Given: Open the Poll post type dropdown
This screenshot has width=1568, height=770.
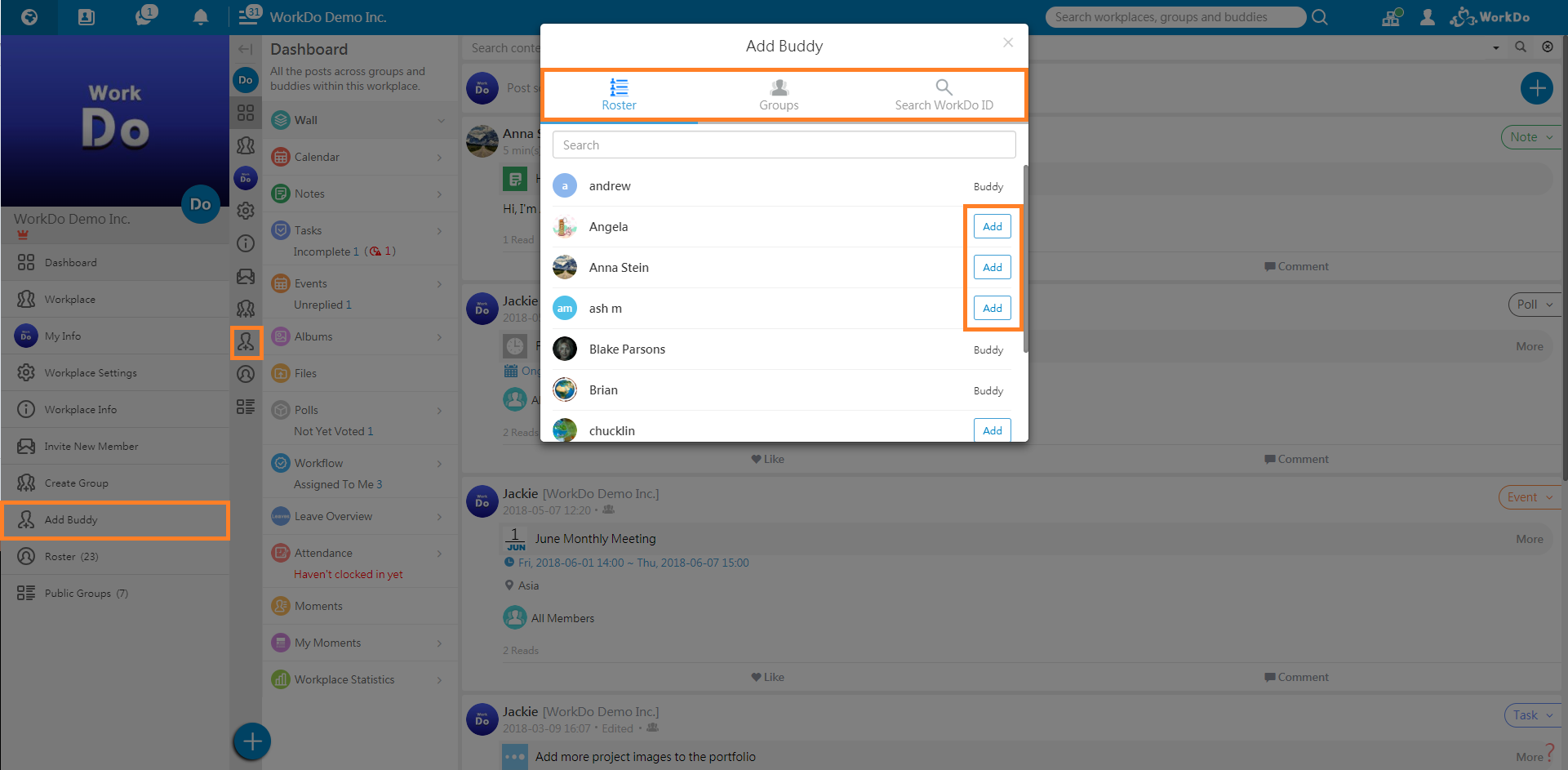Looking at the screenshot, I should pos(1535,305).
